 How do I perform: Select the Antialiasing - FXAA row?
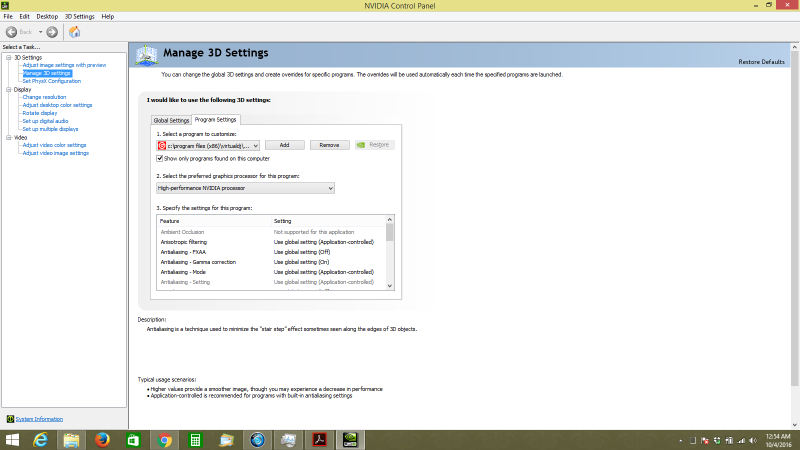pyautogui.click(x=271, y=252)
